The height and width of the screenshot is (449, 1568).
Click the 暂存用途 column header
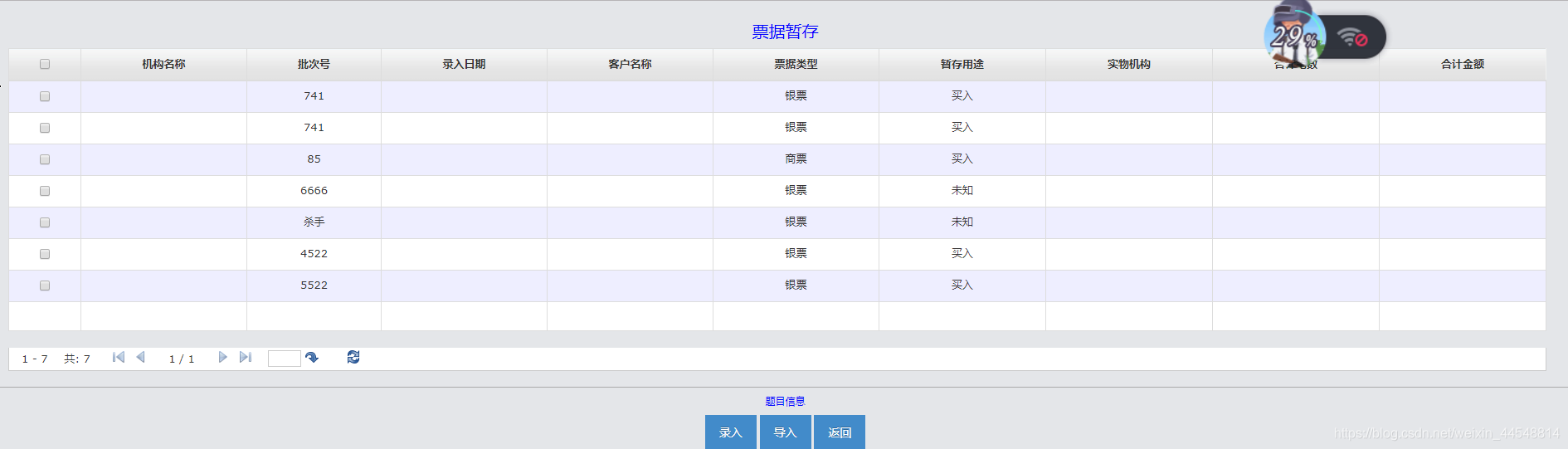962,64
